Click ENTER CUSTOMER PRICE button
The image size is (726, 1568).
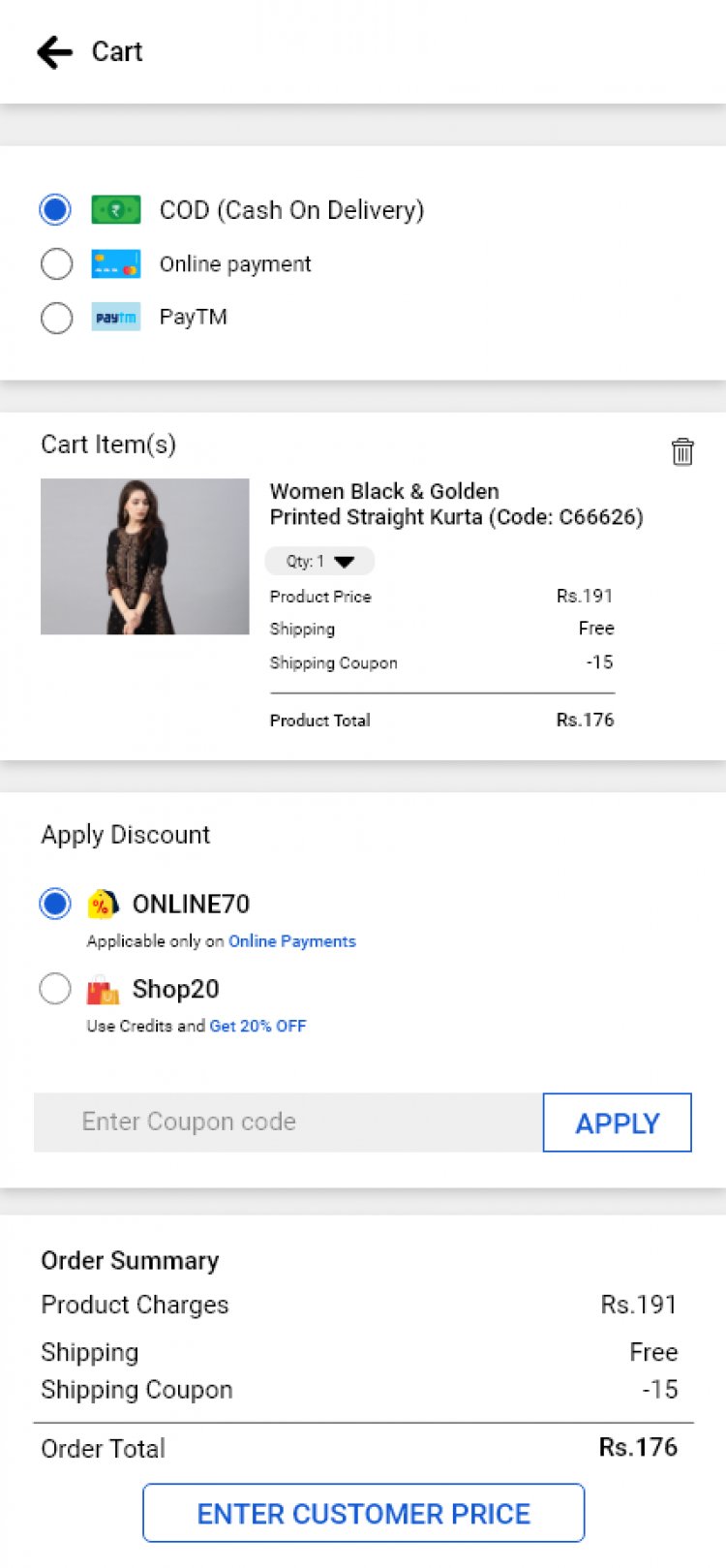(364, 1513)
